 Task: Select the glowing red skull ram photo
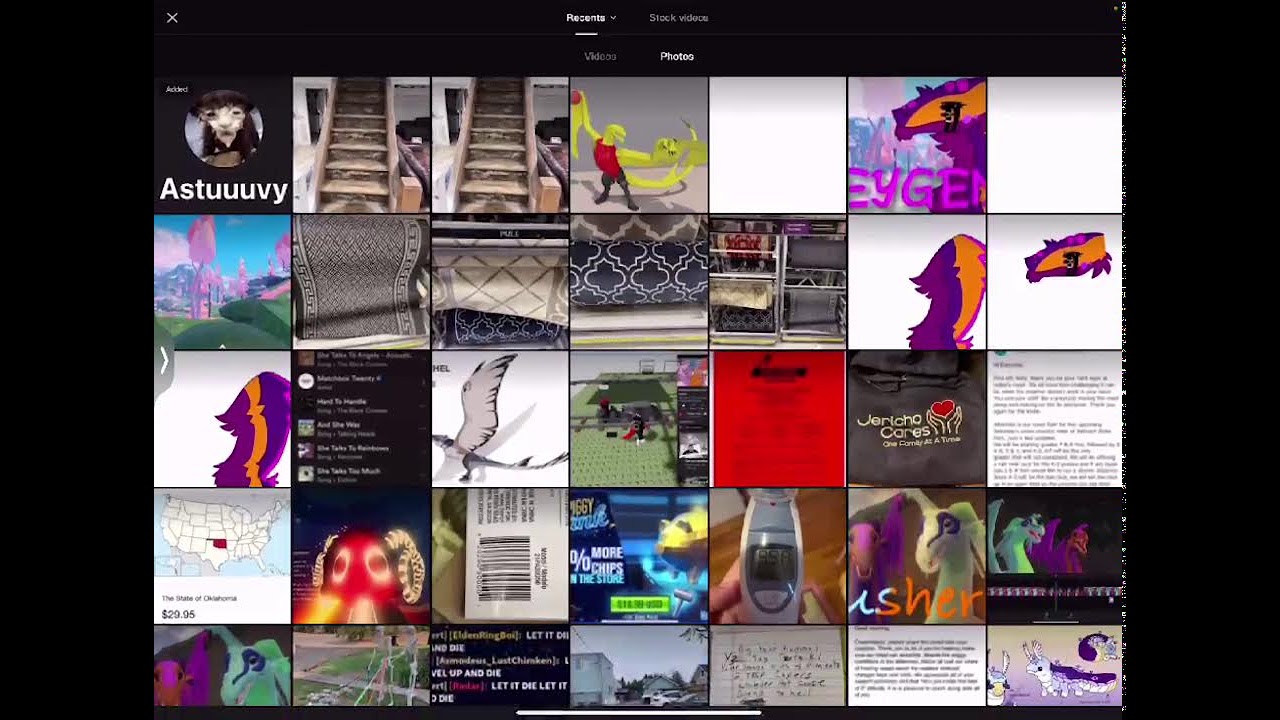point(361,556)
